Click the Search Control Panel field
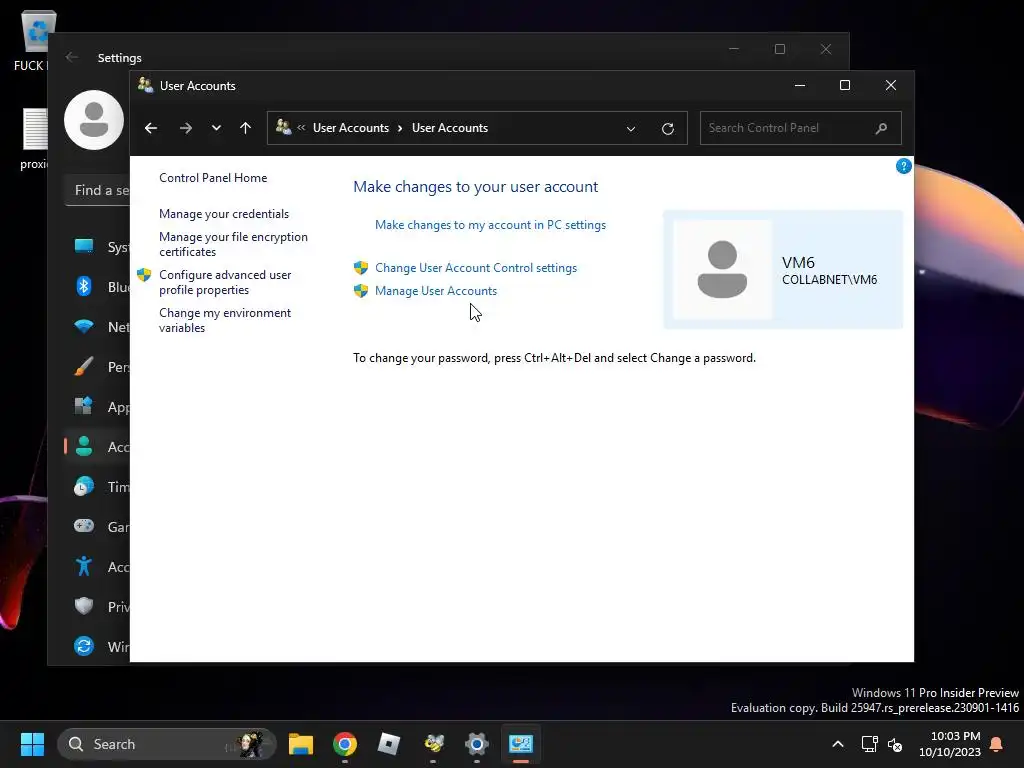This screenshot has height=768, width=1024. (x=801, y=128)
